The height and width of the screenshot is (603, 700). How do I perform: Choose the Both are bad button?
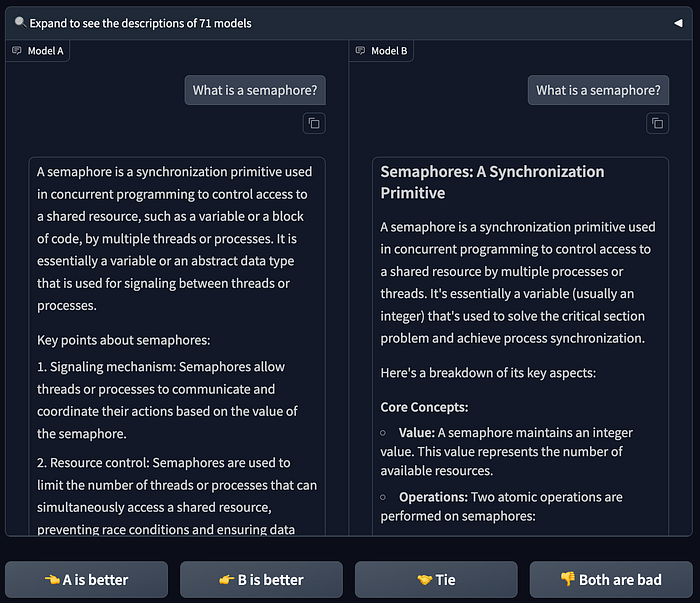[611, 579]
